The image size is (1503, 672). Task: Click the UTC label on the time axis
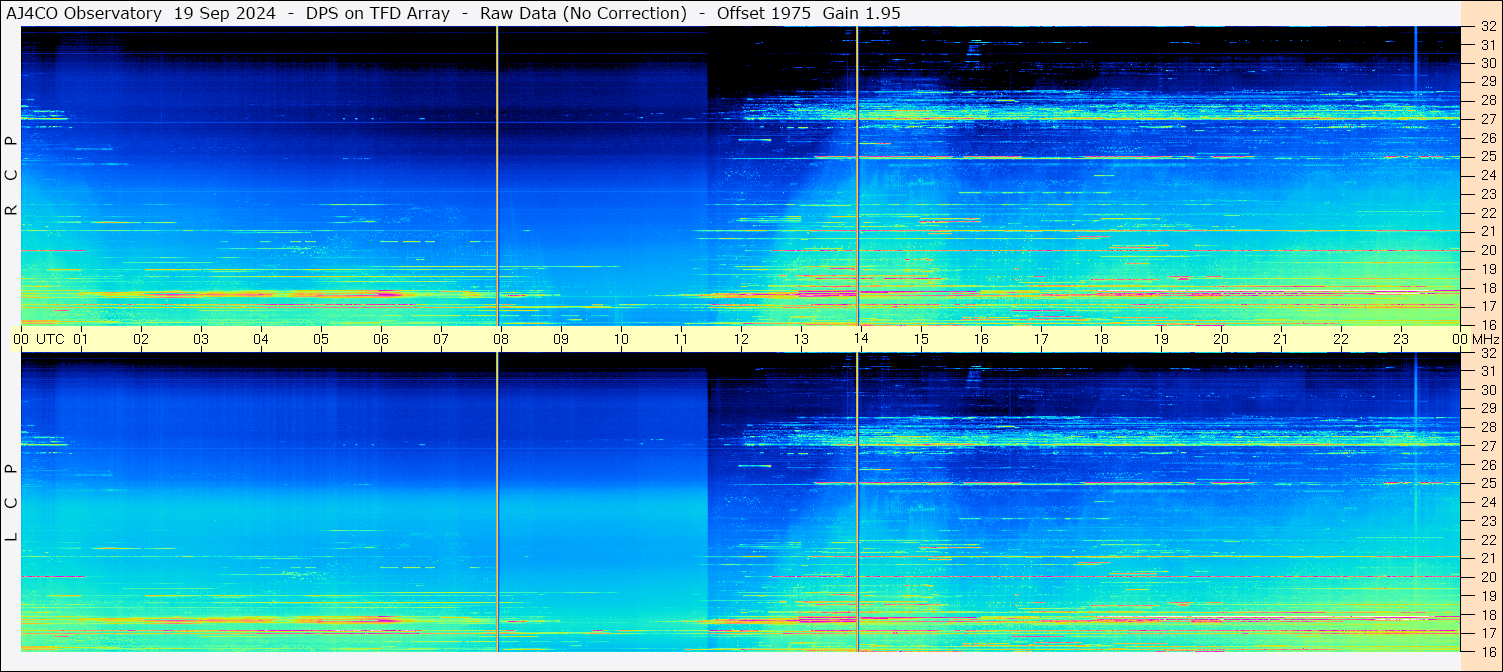tap(50, 339)
